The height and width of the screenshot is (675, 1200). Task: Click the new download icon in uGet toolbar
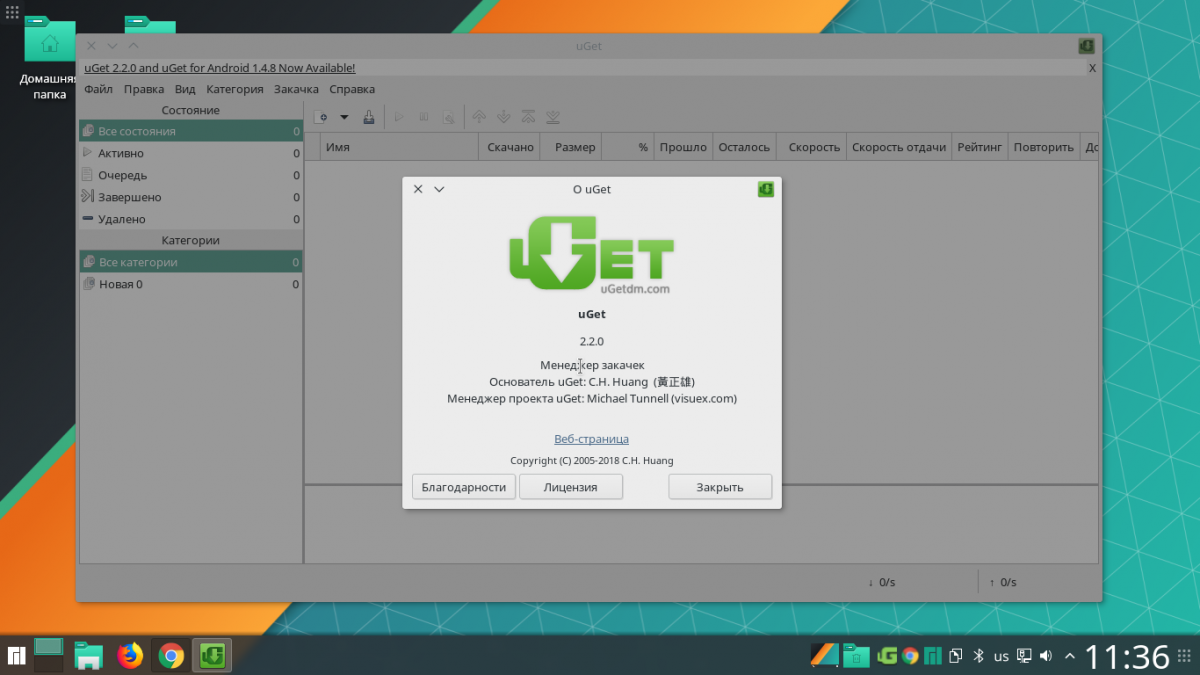[x=321, y=117]
